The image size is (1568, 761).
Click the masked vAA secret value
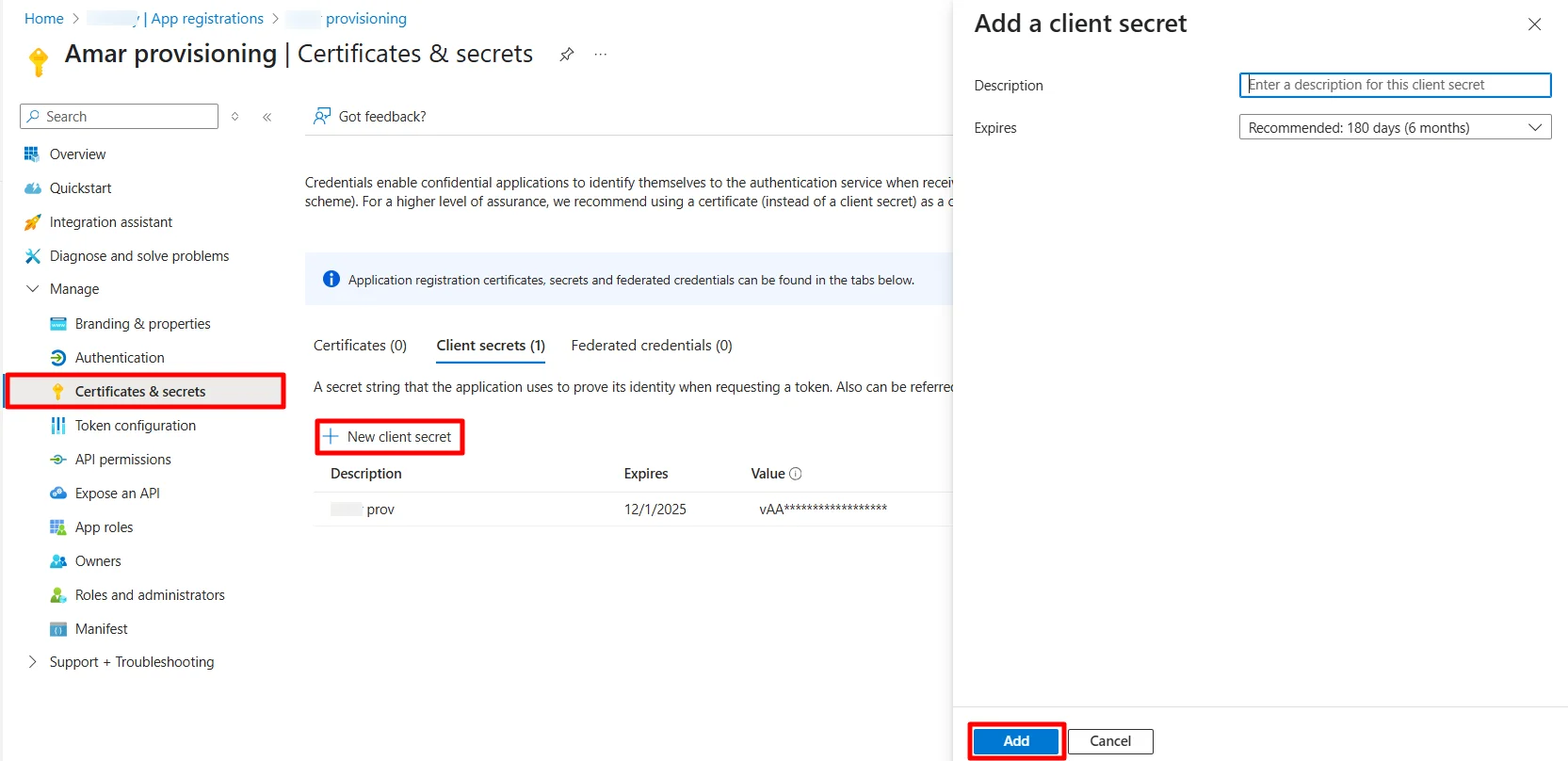pyautogui.click(x=823, y=510)
